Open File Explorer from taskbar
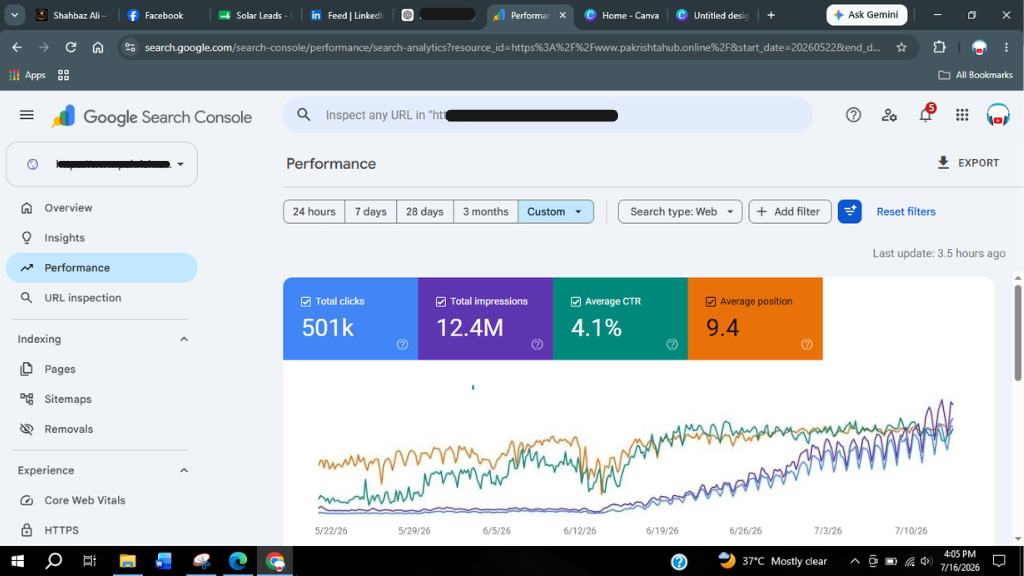 click(127, 561)
